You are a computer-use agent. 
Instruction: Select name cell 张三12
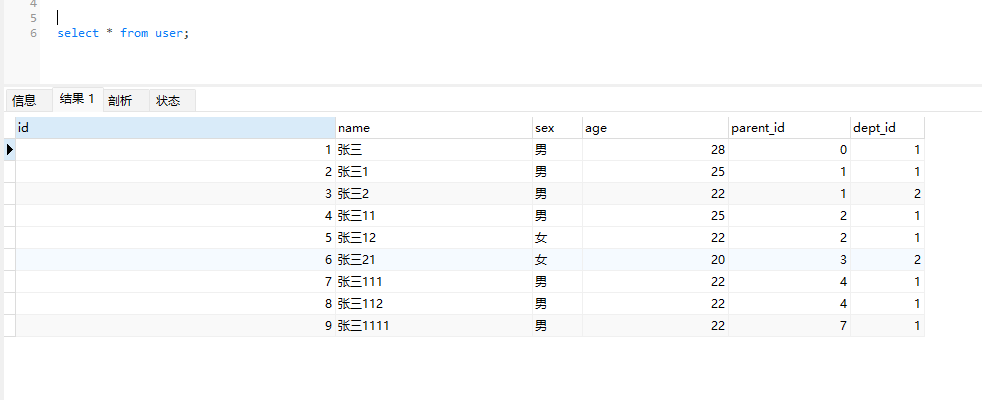click(x=434, y=237)
